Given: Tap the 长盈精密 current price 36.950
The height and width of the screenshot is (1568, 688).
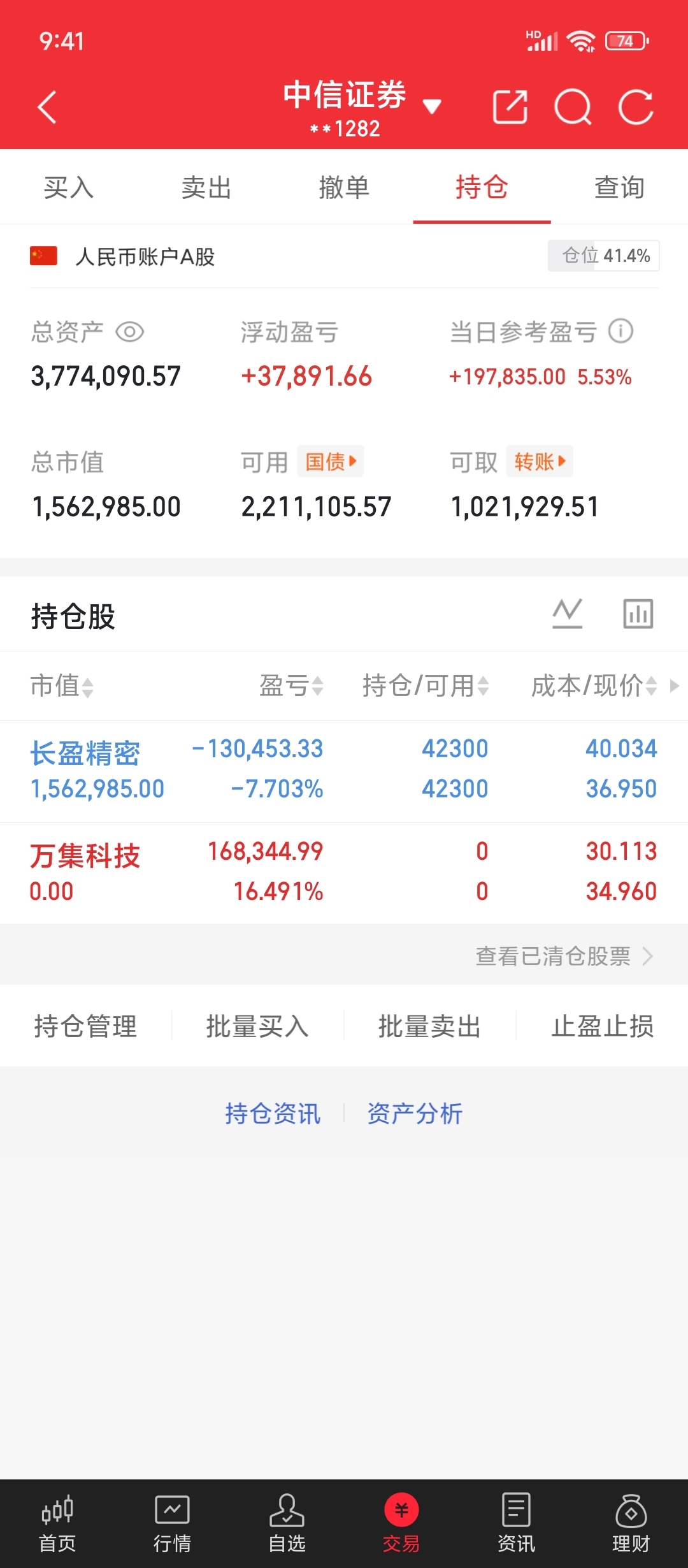Looking at the screenshot, I should click(621, 788).
